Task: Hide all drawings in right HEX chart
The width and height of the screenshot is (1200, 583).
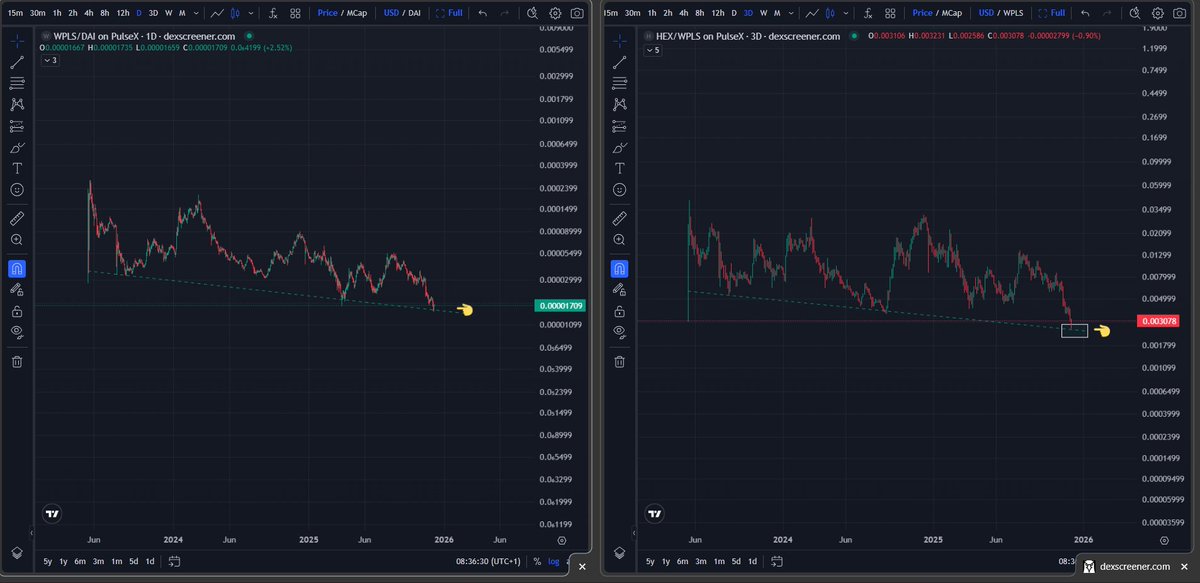Action: 620,332
